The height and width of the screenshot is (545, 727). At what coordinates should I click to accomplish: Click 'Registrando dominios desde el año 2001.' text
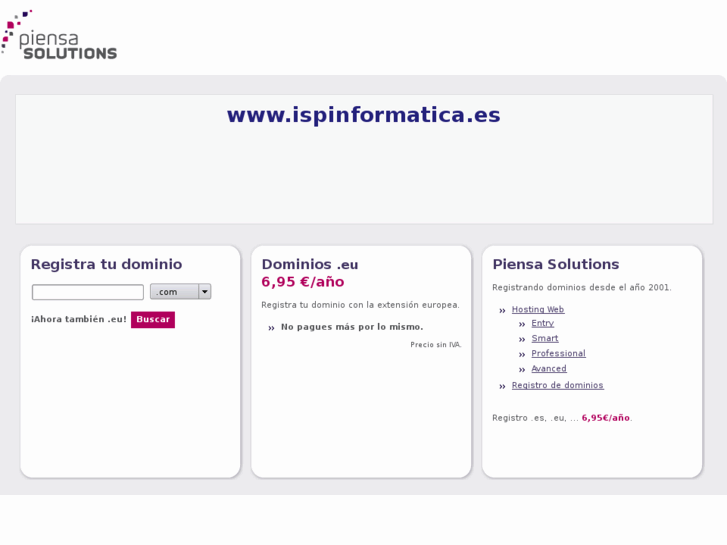[582, 288]
